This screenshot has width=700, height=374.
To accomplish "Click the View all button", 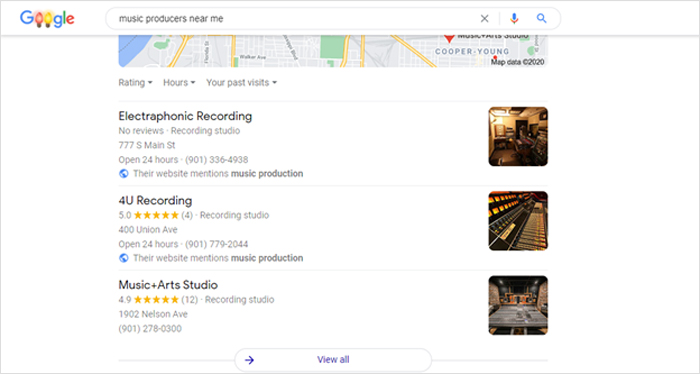I will (x=333, y=360).
